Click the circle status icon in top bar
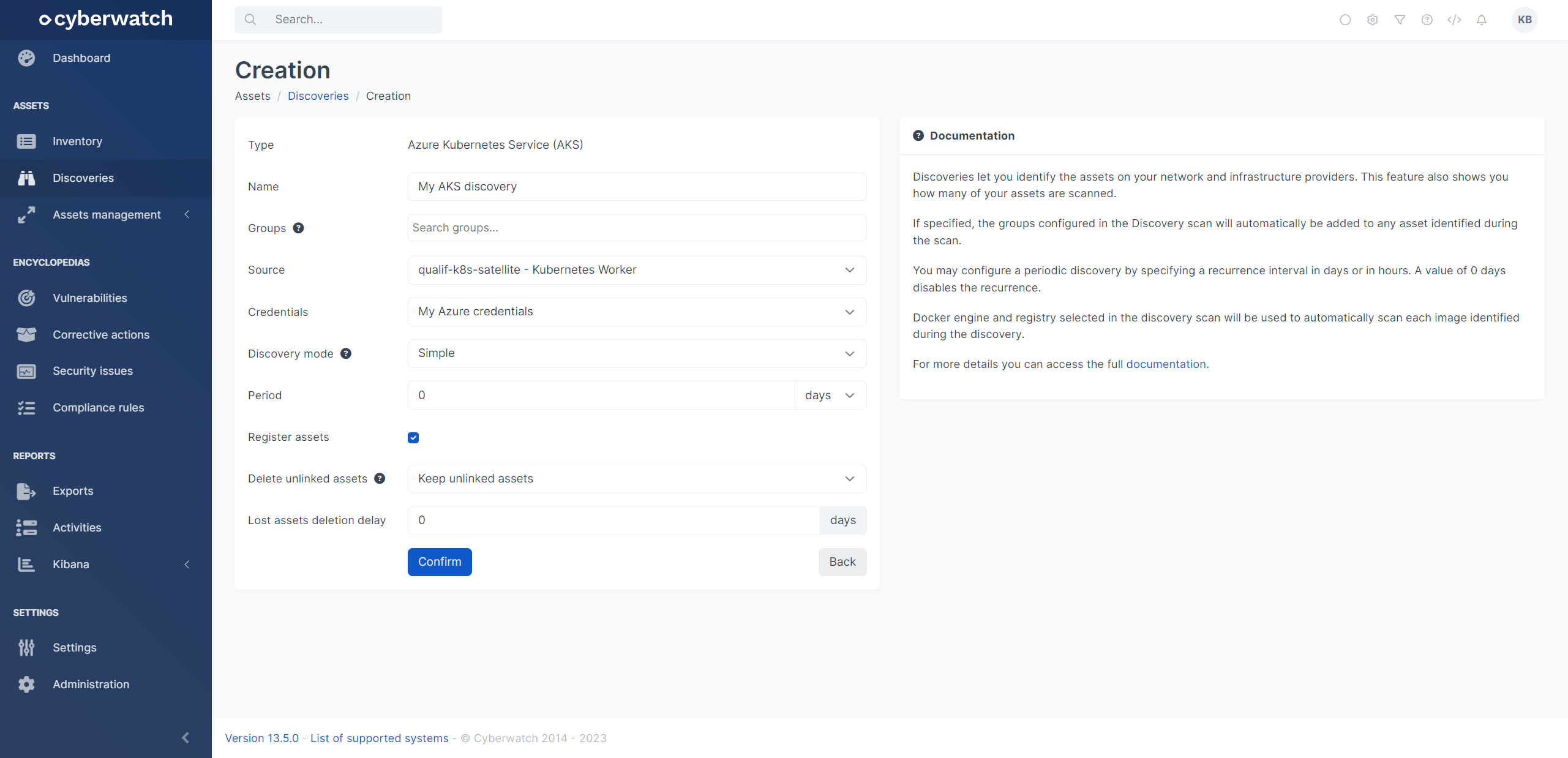The height and width of the screenshot is (758, 1568). [1345, 20]
